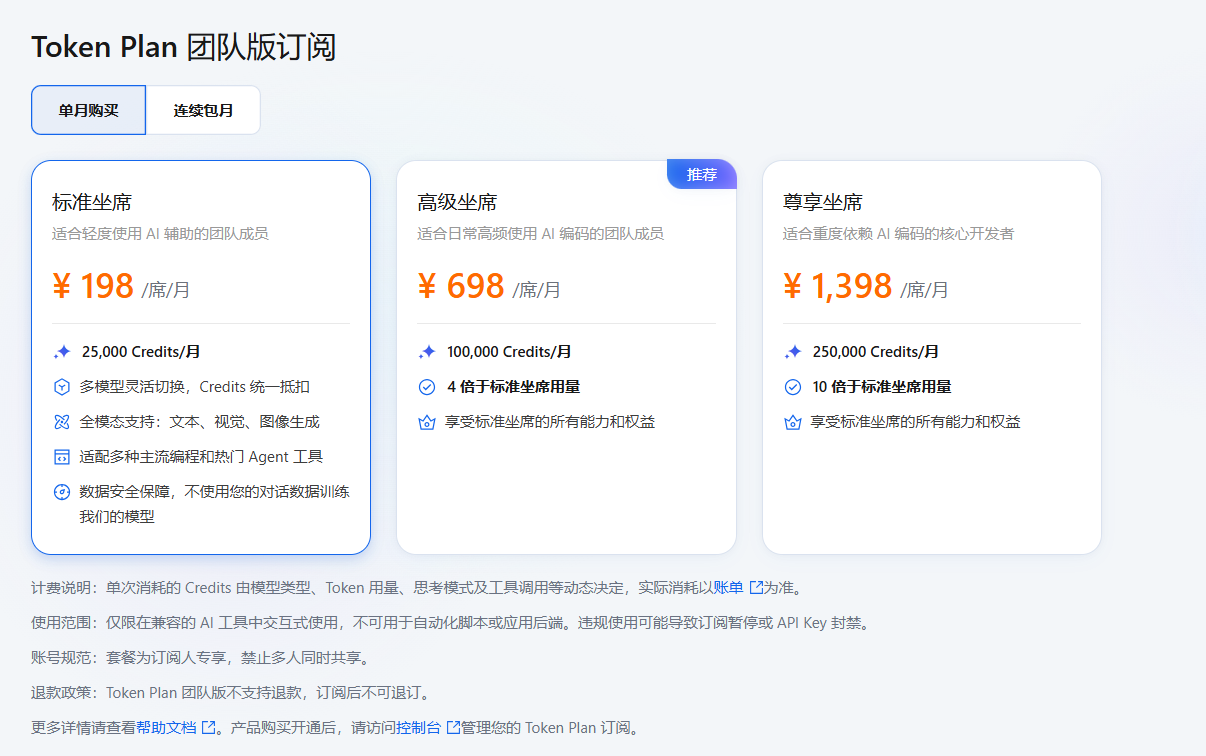Click the external-link icon after 帮助文档
This screenshot has width=1206, height=756.
[x=208, y=727]
